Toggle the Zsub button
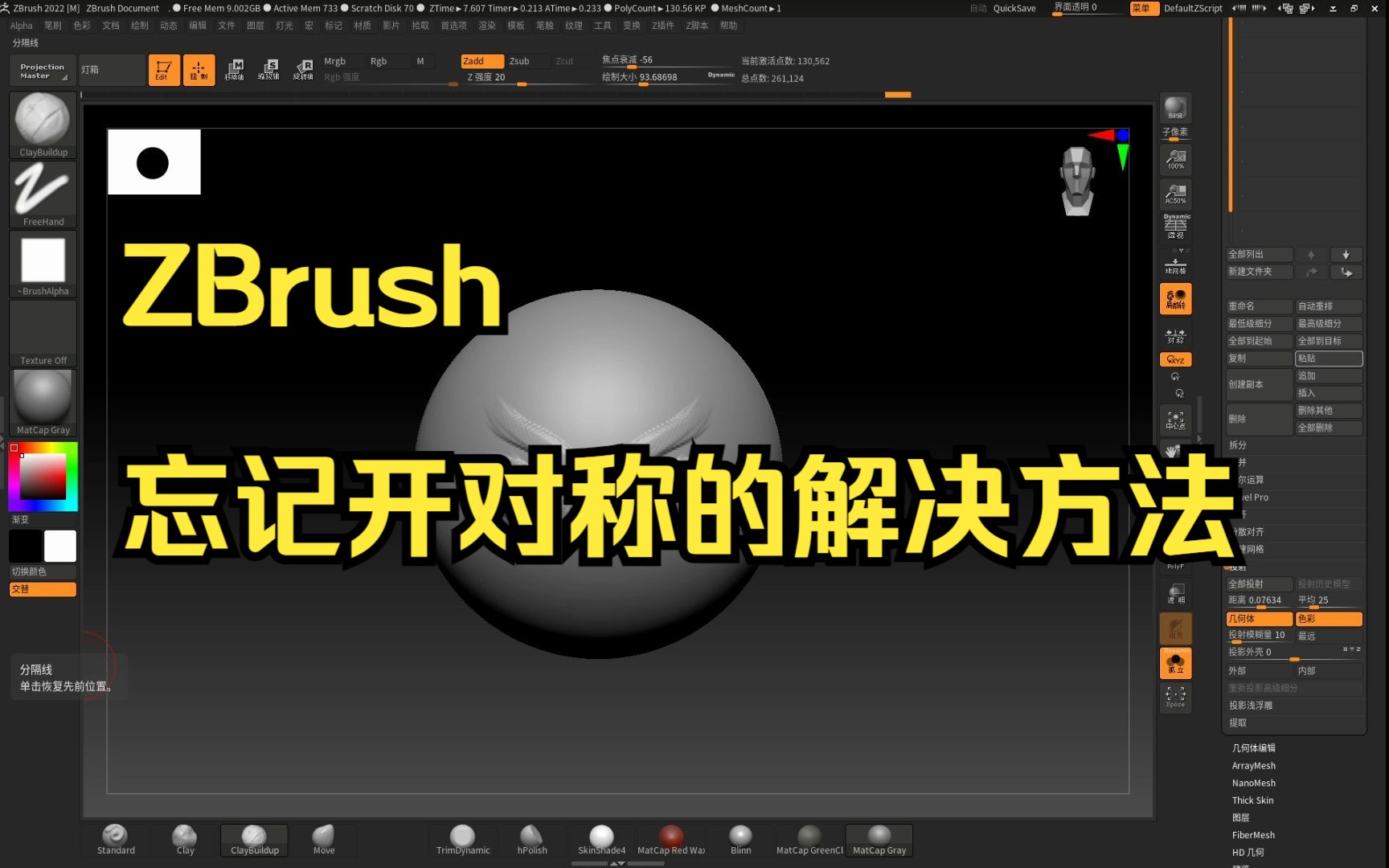 pos(527,61)
